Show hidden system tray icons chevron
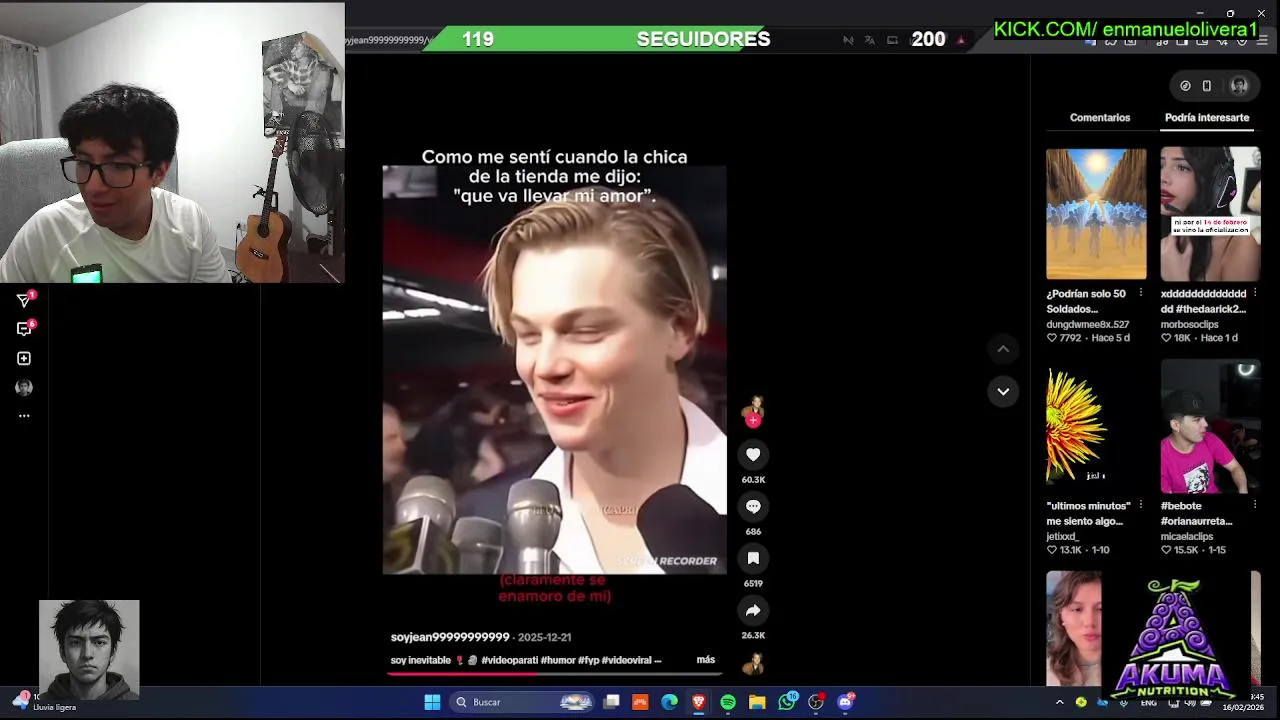 1059,703
